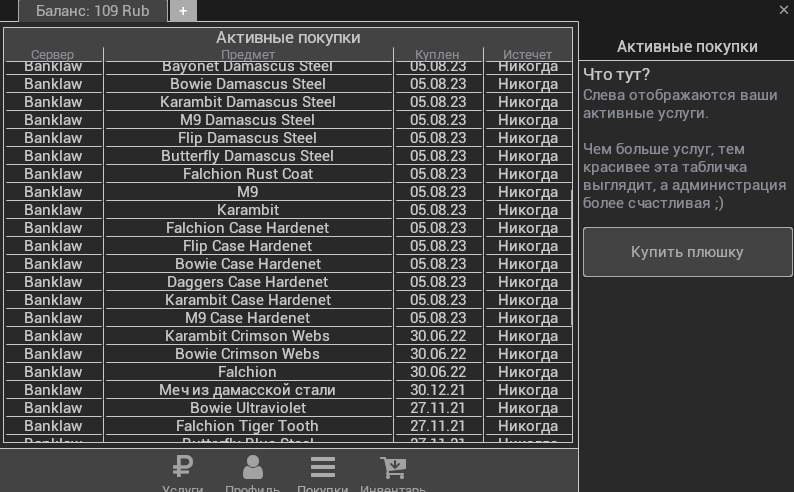
Task: Click Никогда in Falchion Rust Coat row
Action: [528, 174]
